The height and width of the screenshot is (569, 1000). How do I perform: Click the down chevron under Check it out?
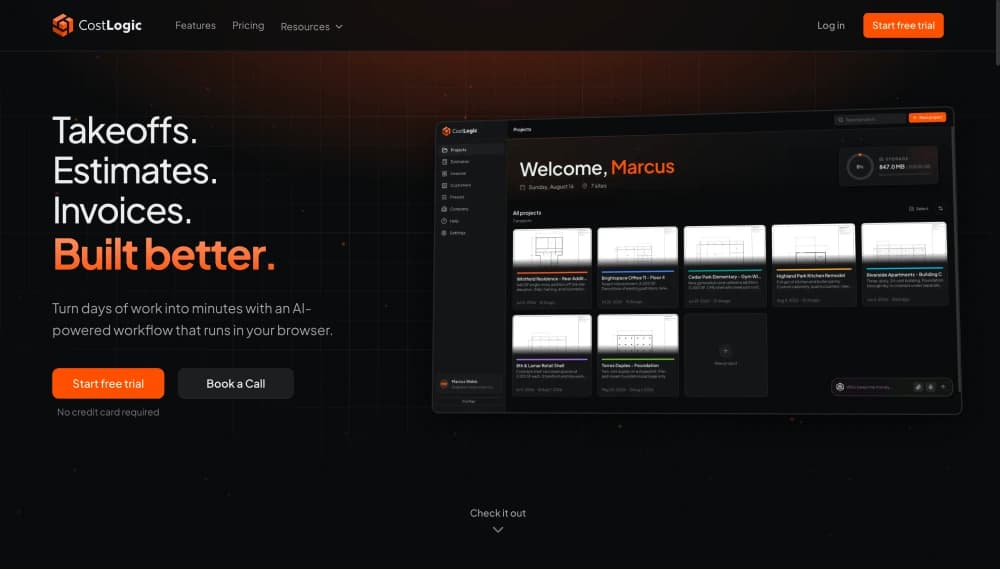[498, 529]
